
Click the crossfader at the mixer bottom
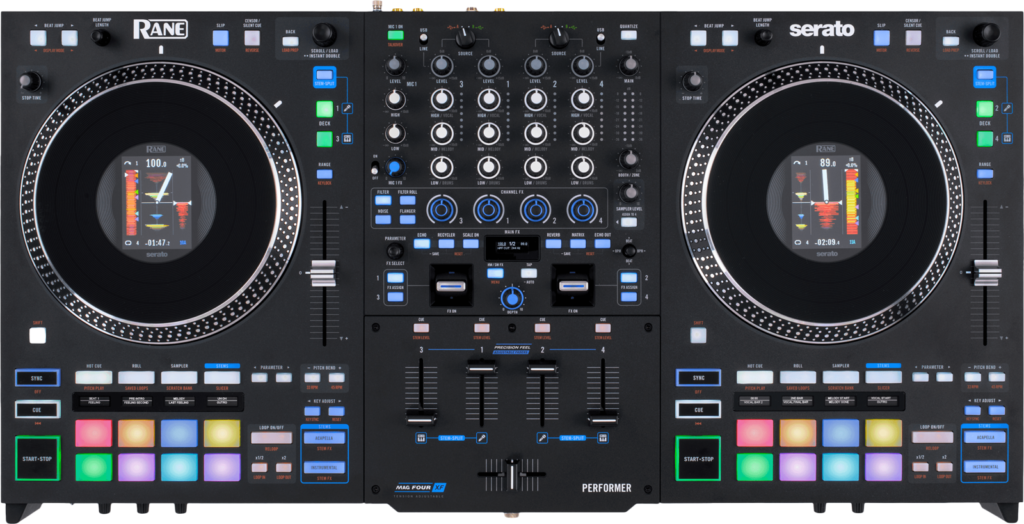[x=511, y=474]
